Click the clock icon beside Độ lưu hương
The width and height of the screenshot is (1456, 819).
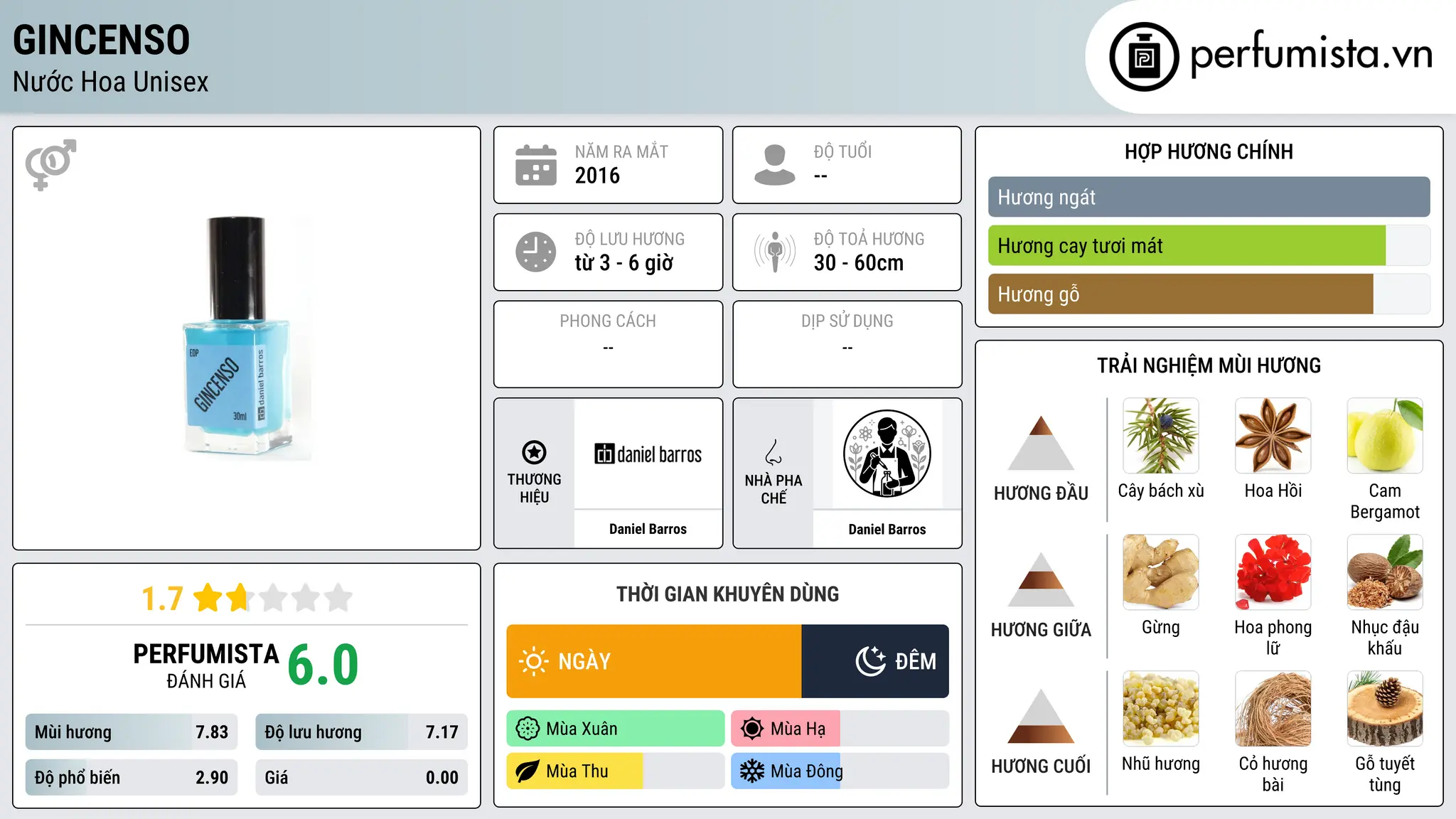(536, 252)
